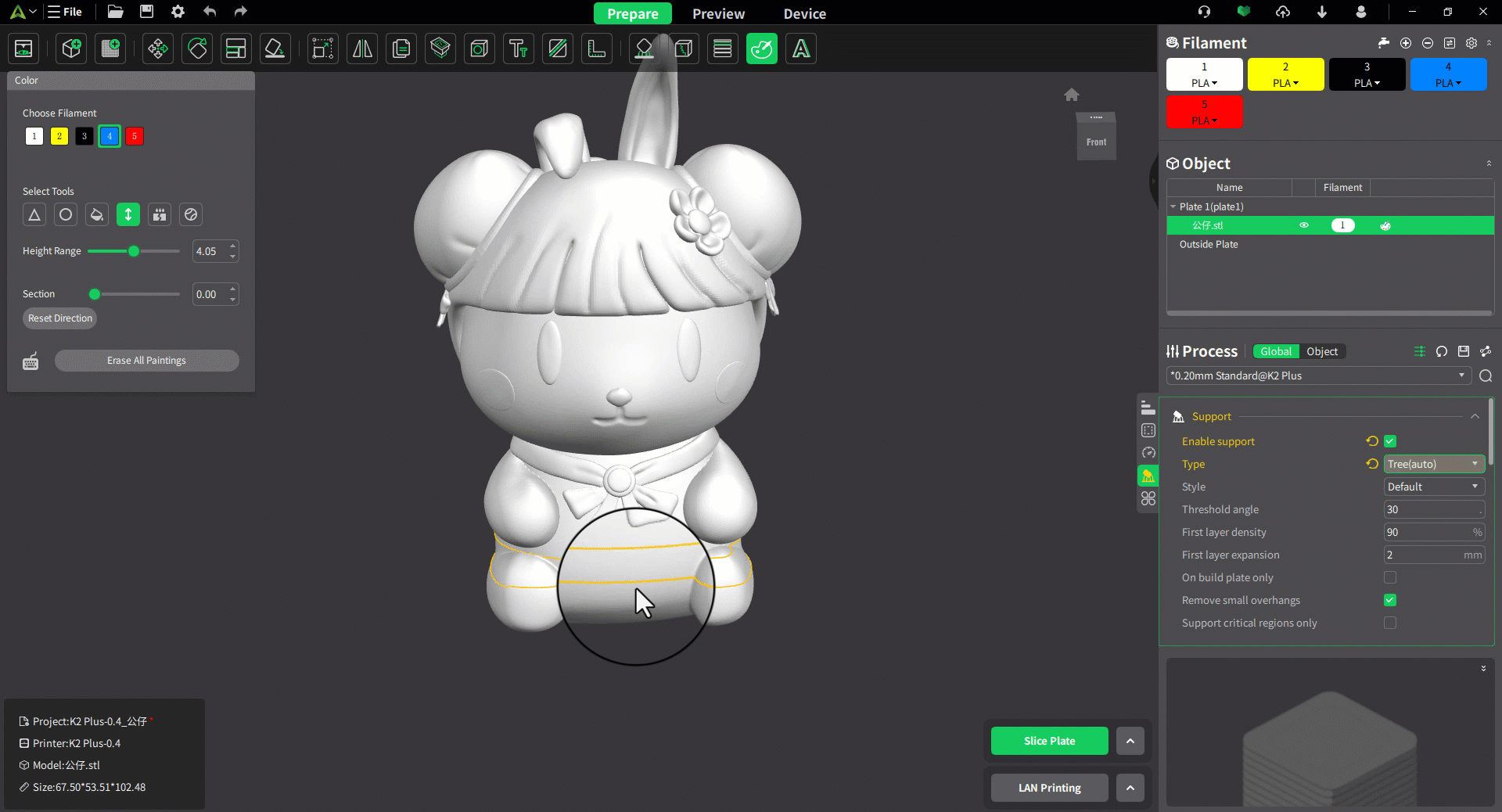1502x812 pixels.
Task: Open the support Type dropdown
Action: (1433, 464)
